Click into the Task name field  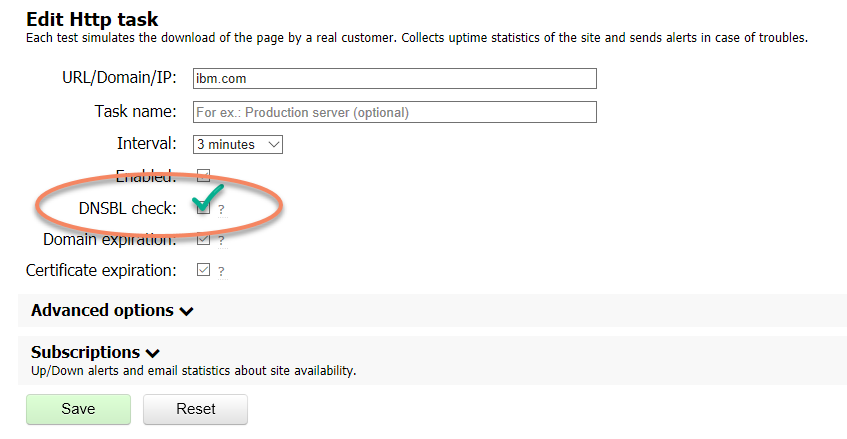tap(394, 112)
